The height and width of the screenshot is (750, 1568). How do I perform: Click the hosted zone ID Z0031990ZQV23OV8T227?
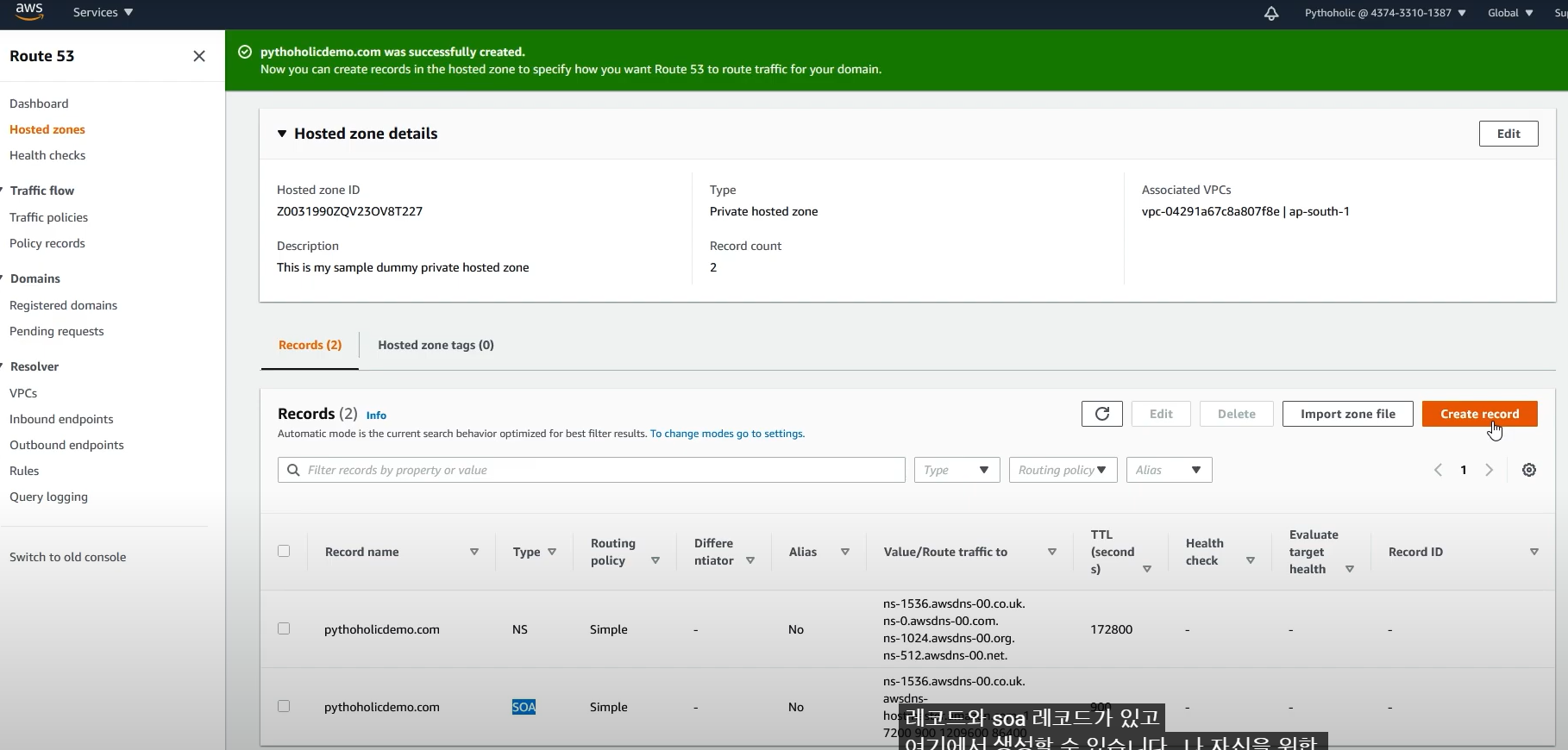click(349, 211)
